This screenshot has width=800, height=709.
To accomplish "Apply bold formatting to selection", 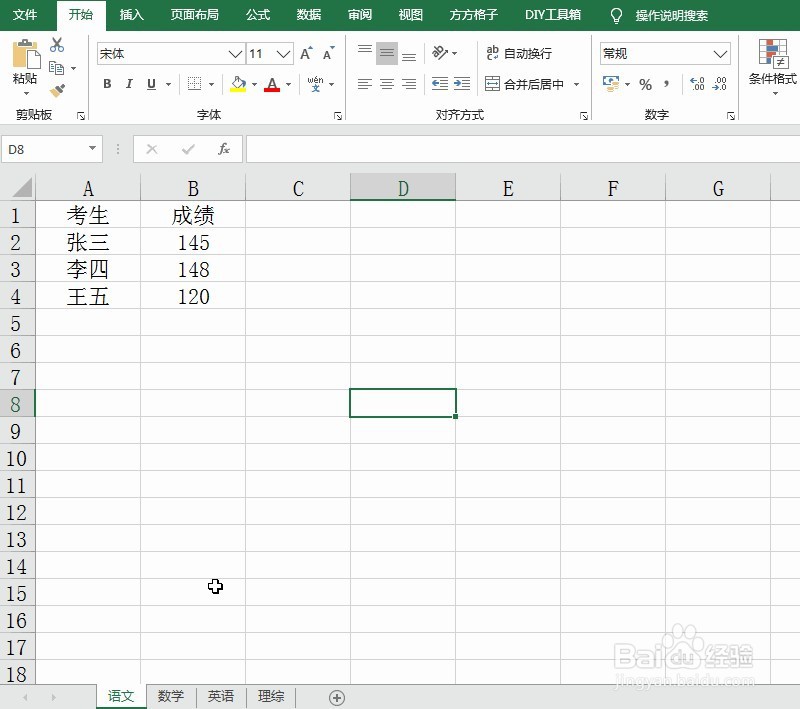I will [107, 84].
